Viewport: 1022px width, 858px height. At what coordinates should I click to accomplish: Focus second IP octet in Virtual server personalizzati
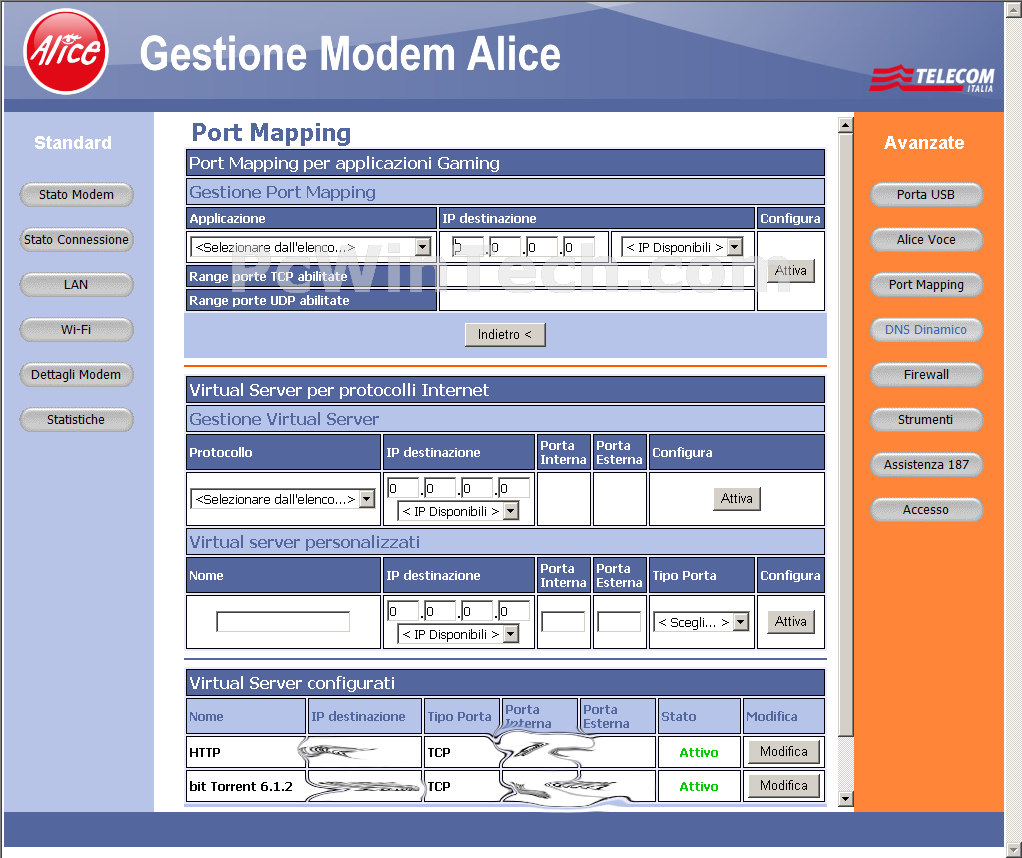tap(440, 611)
